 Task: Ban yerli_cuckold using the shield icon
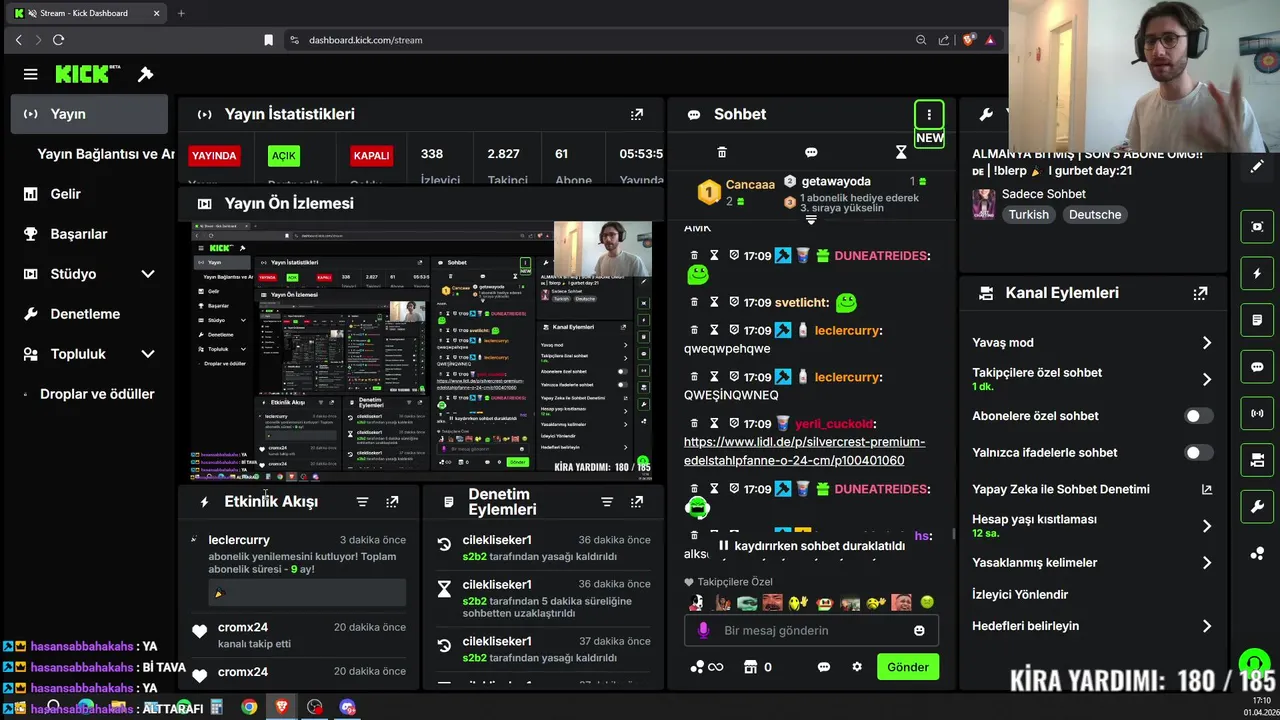click(x=734, y=424)
